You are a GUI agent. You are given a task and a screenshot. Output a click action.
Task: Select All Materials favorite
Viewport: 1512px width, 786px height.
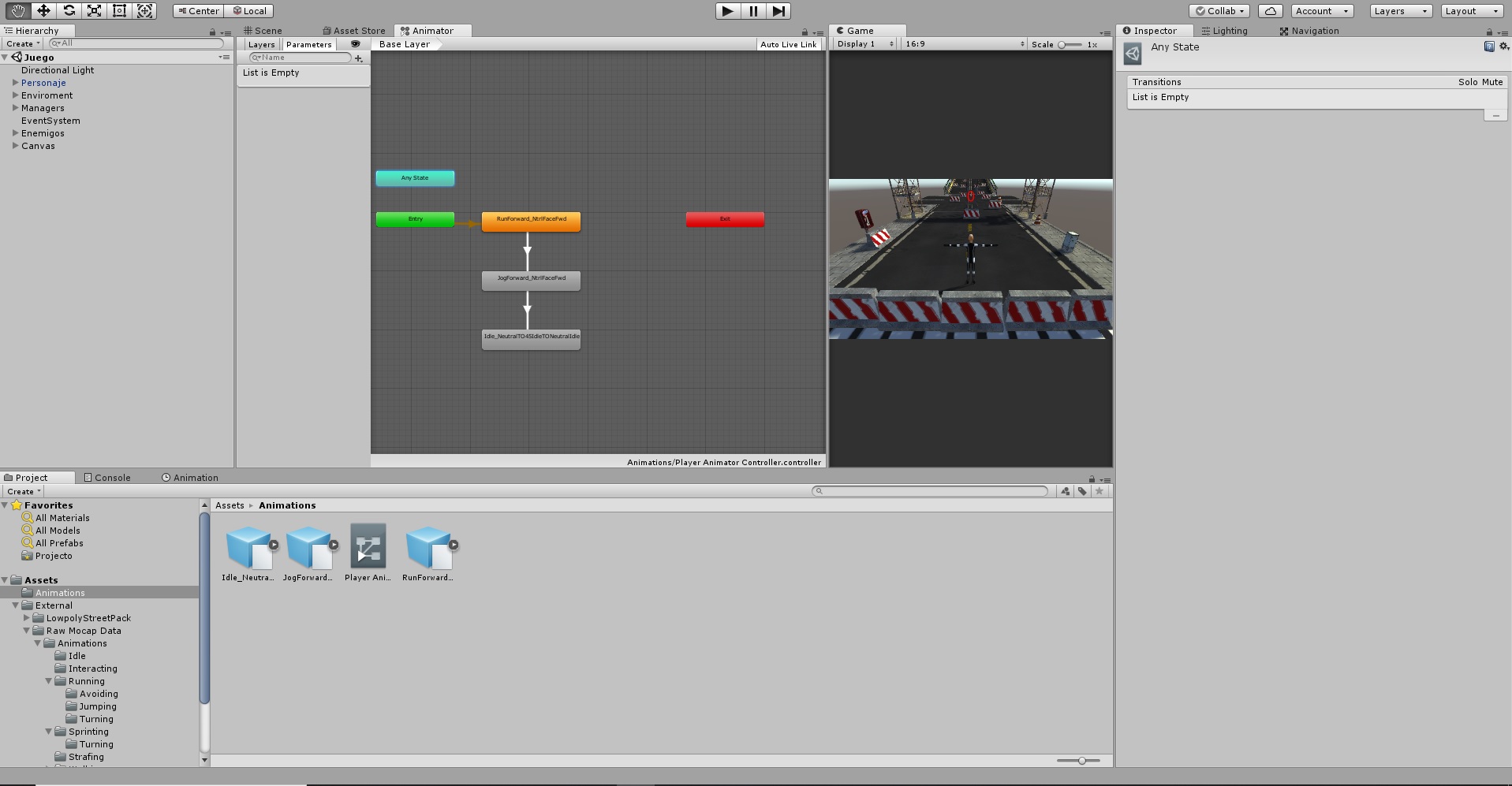point(62,518)
